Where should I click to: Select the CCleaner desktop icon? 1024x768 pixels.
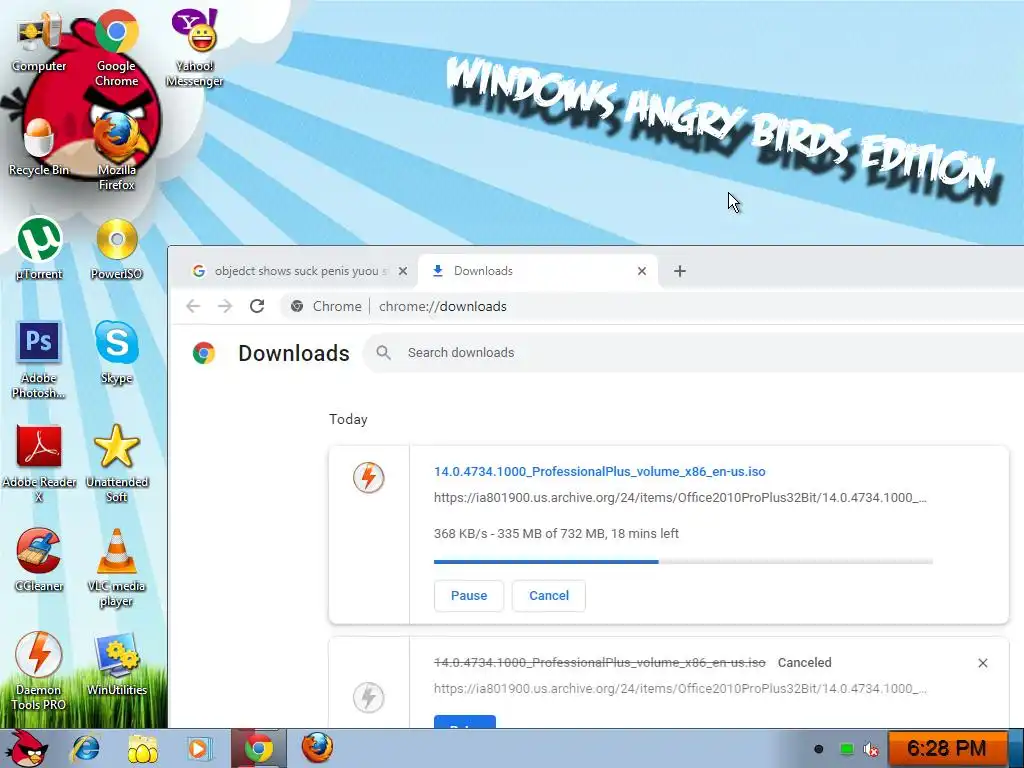(39, 560)
